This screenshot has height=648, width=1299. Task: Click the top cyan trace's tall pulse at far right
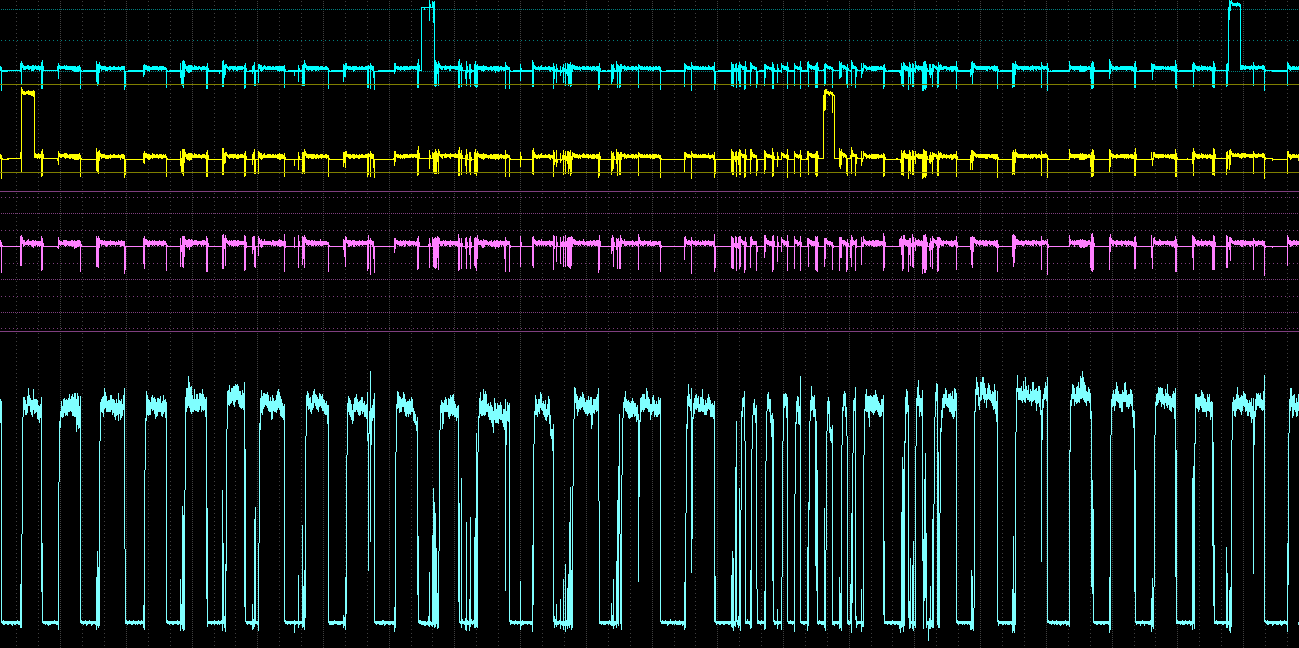1234,36
